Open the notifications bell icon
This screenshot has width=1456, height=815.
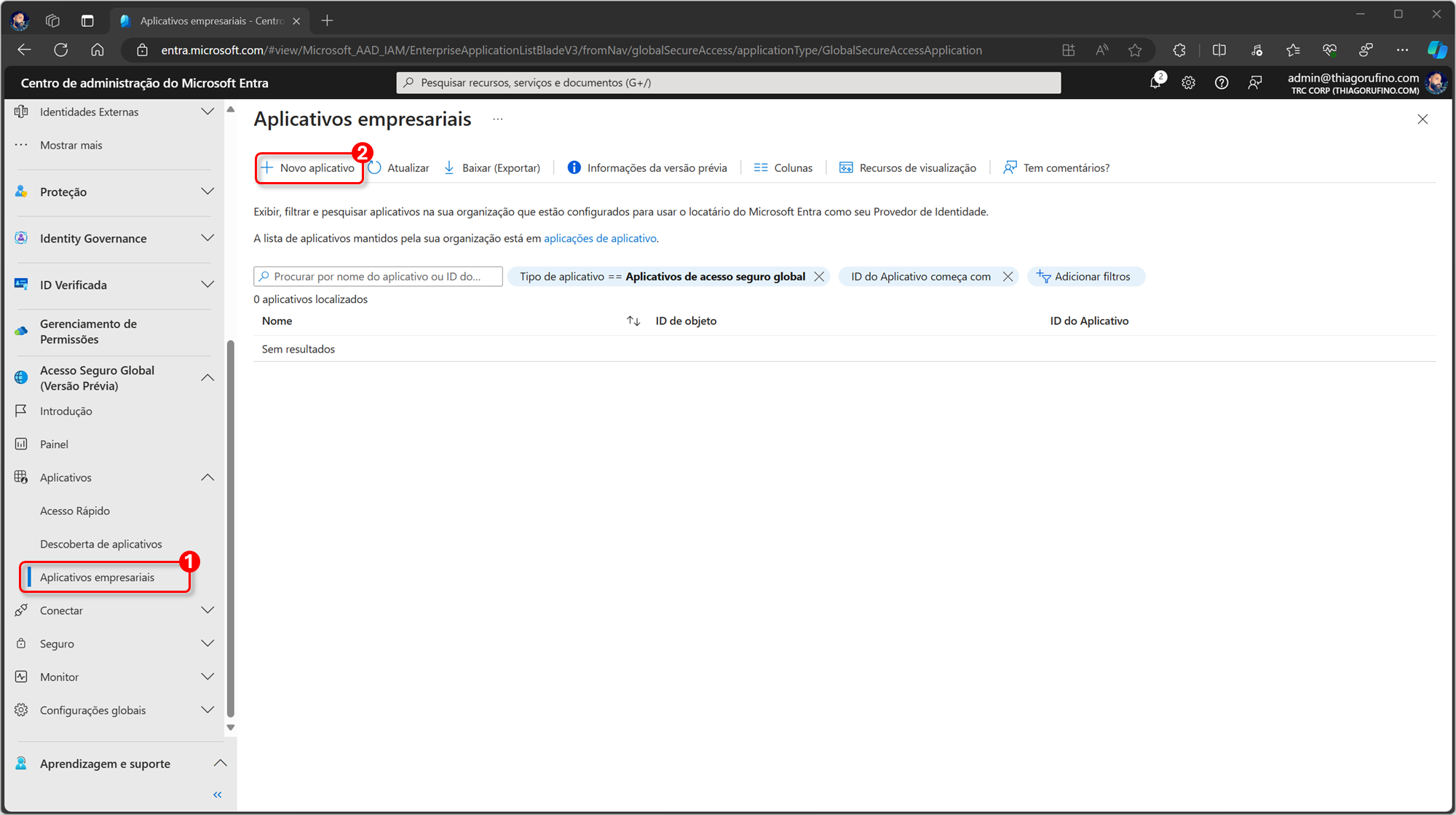click(x=1156, y=82)
